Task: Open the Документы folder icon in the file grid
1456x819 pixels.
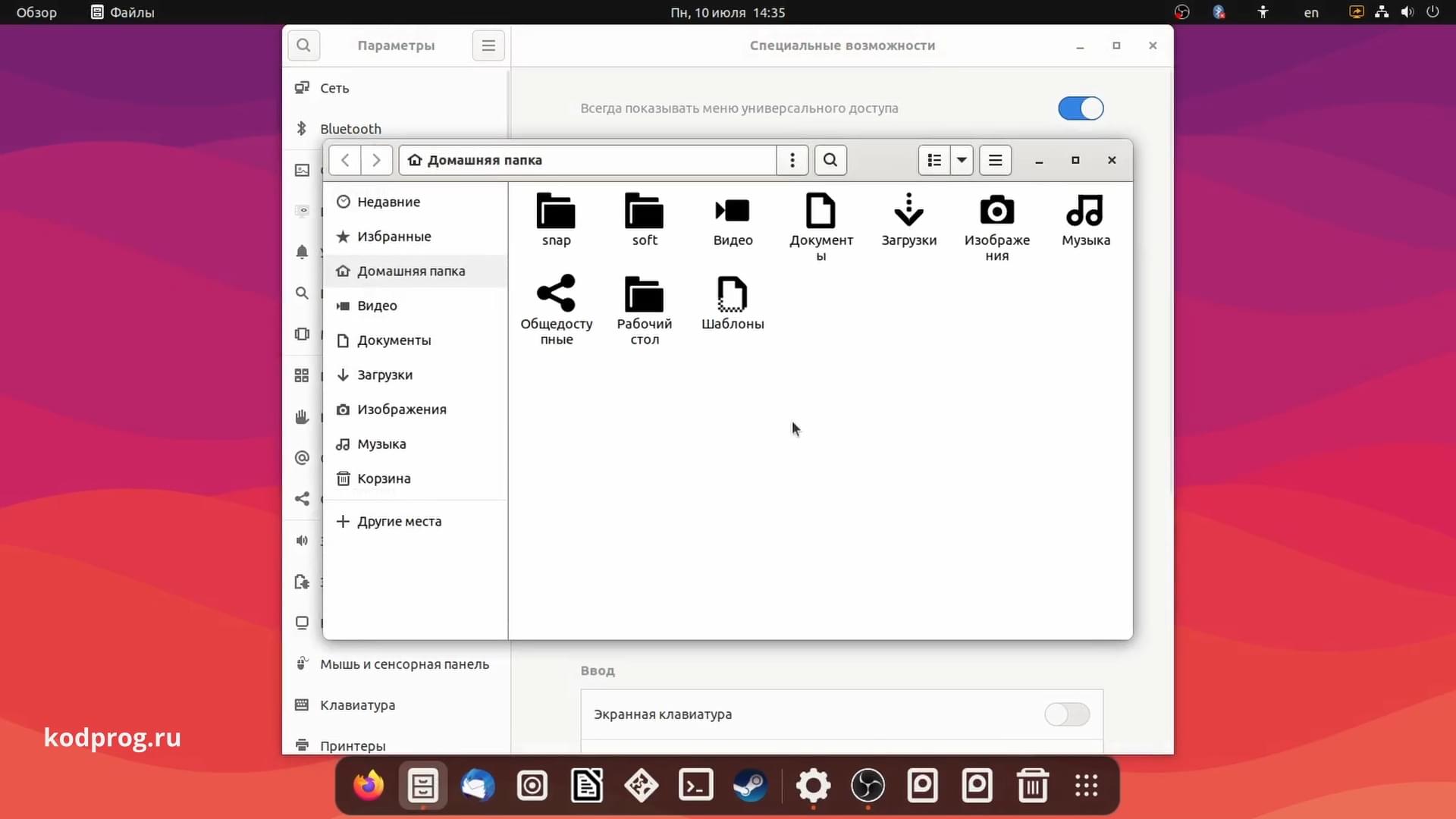Action: coord(821,227)
